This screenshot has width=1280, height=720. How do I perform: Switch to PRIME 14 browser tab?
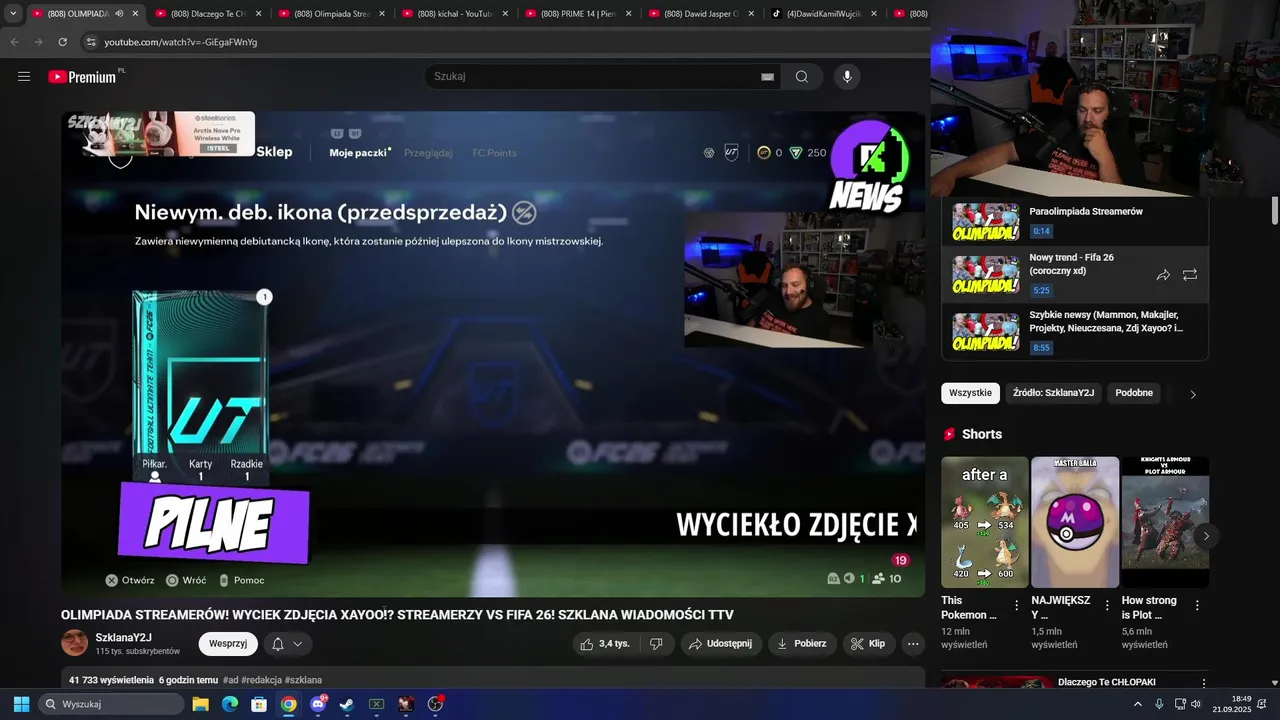577,14
